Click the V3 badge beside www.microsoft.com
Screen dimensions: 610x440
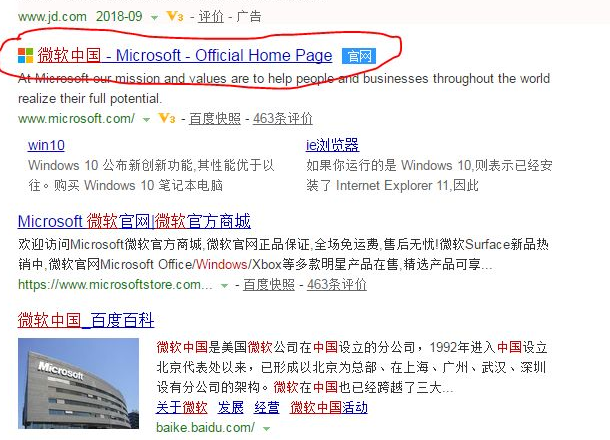(x=167, y=118)
